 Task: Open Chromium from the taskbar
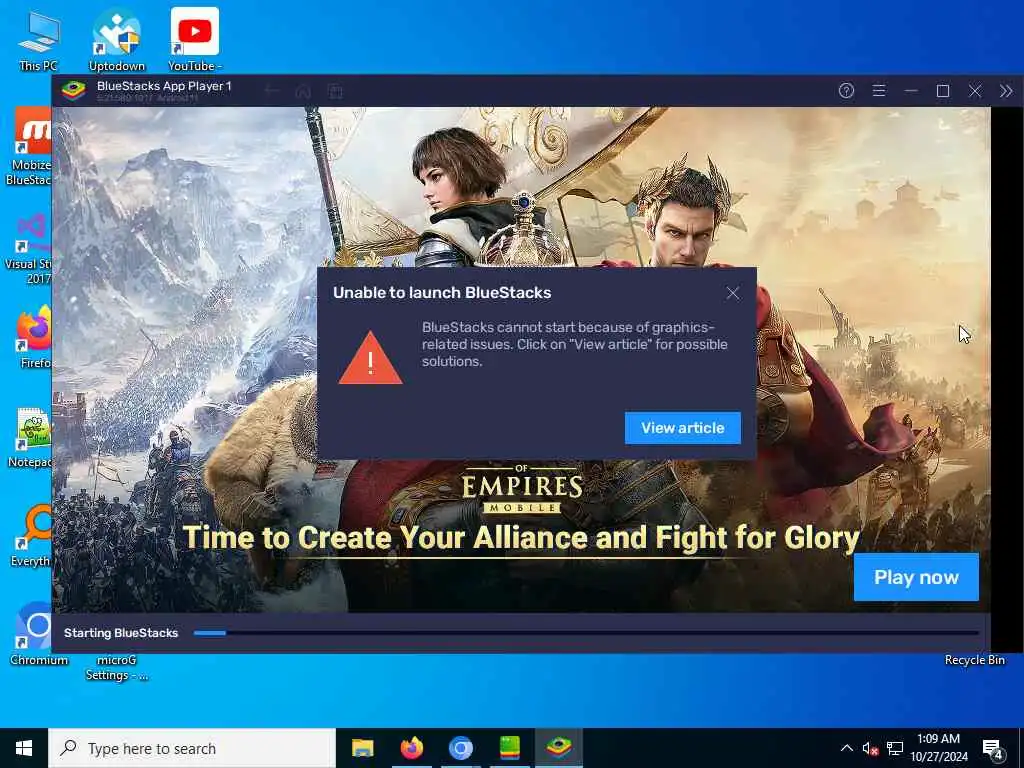tap(460, 748)
